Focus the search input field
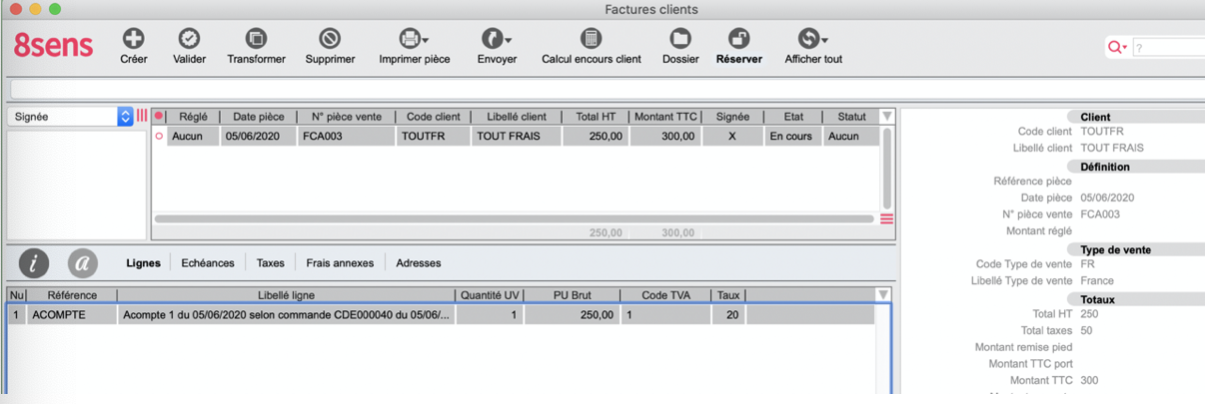1208x404 pixels. (x=1169, y=47)
